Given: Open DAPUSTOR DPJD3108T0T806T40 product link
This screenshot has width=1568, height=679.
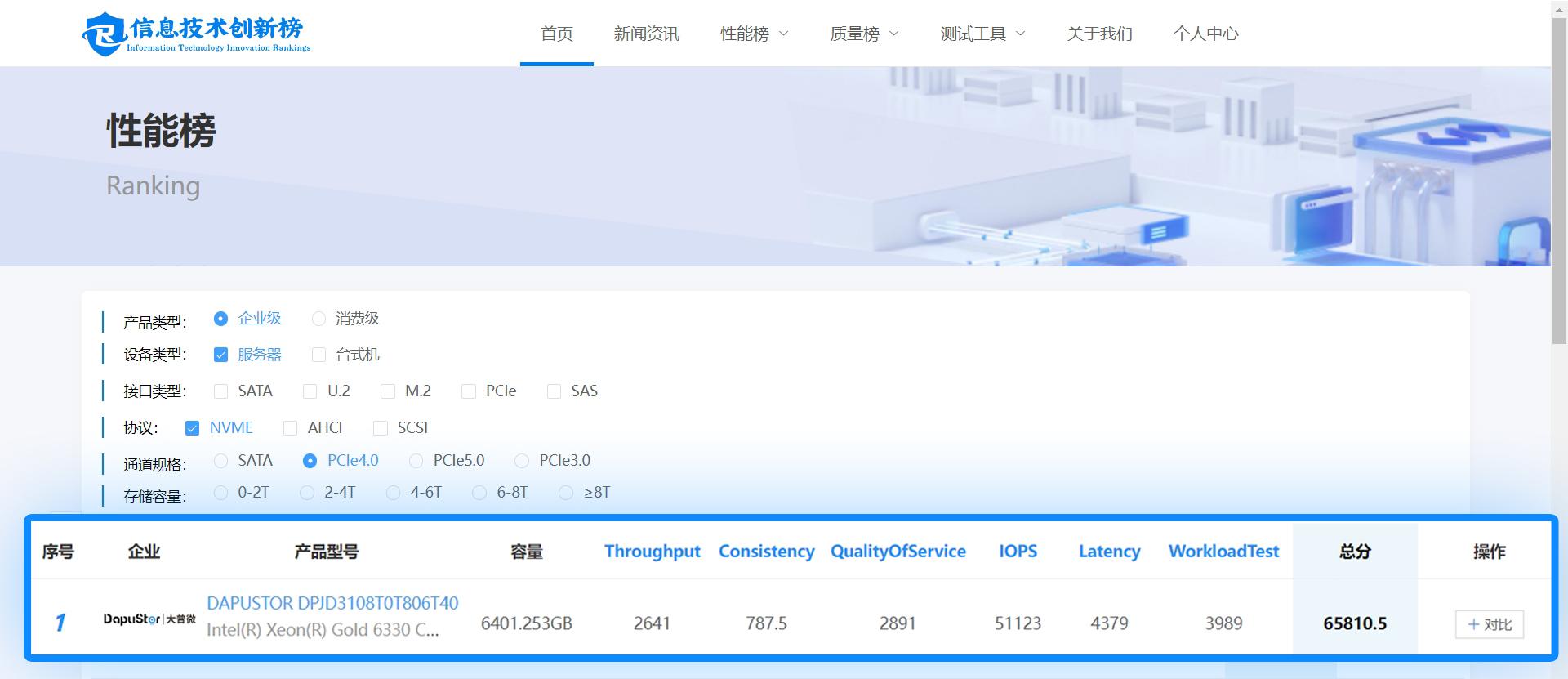Looking at the screenshot, I should 332,604.
